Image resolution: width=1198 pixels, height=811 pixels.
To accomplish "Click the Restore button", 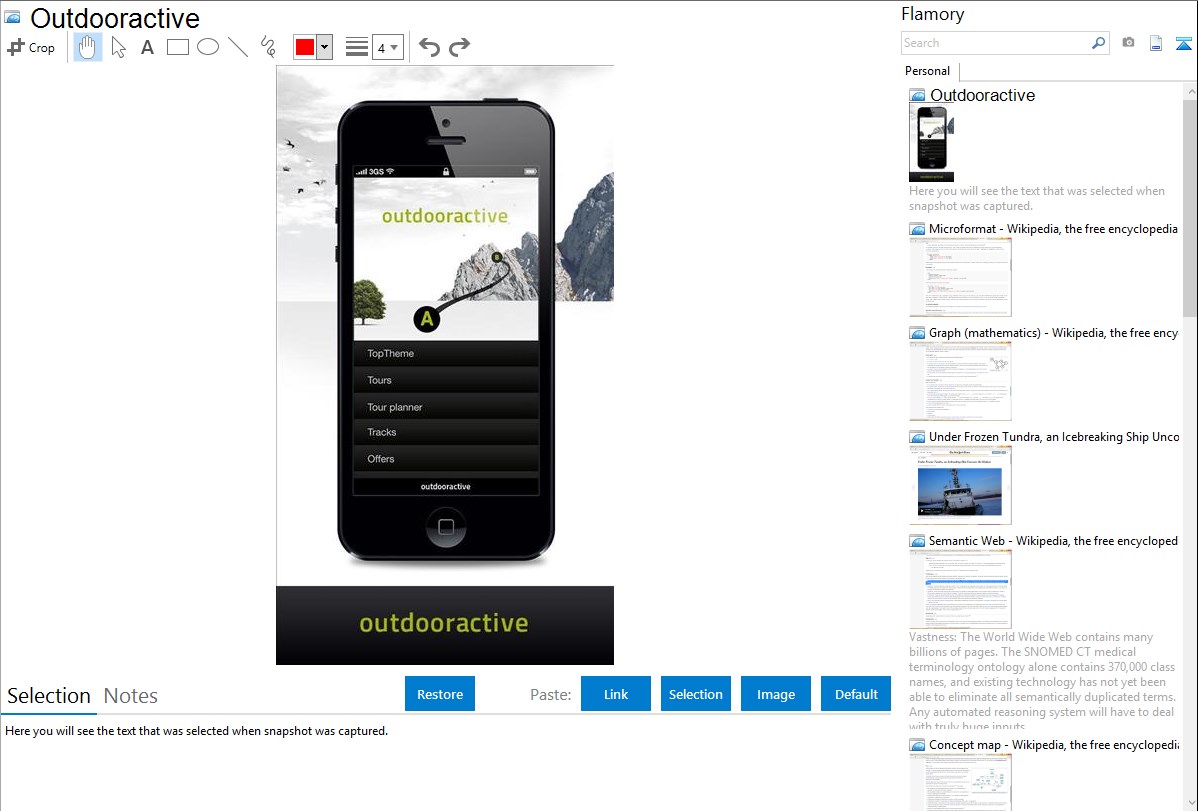I will (x=440, y=694).
